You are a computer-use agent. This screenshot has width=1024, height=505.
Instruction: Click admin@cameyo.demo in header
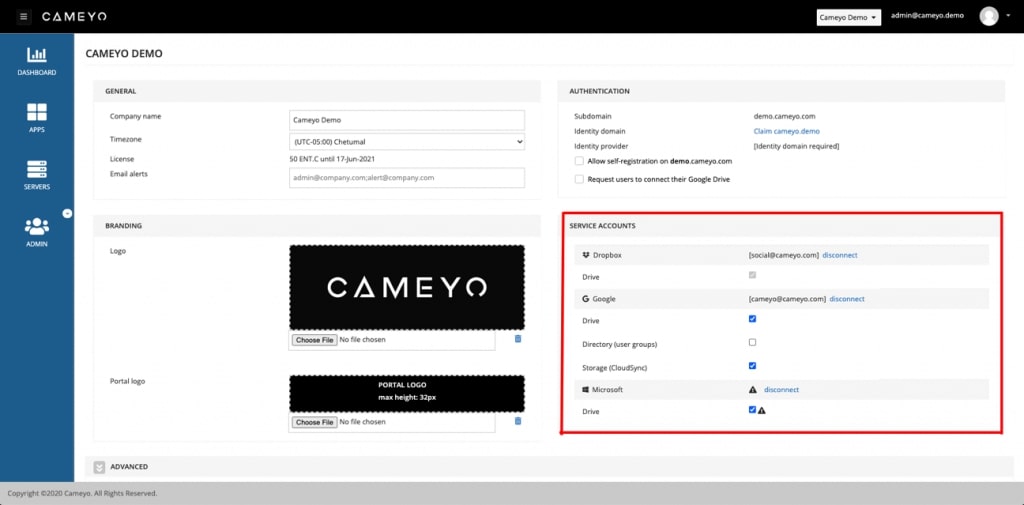[927, 16]
